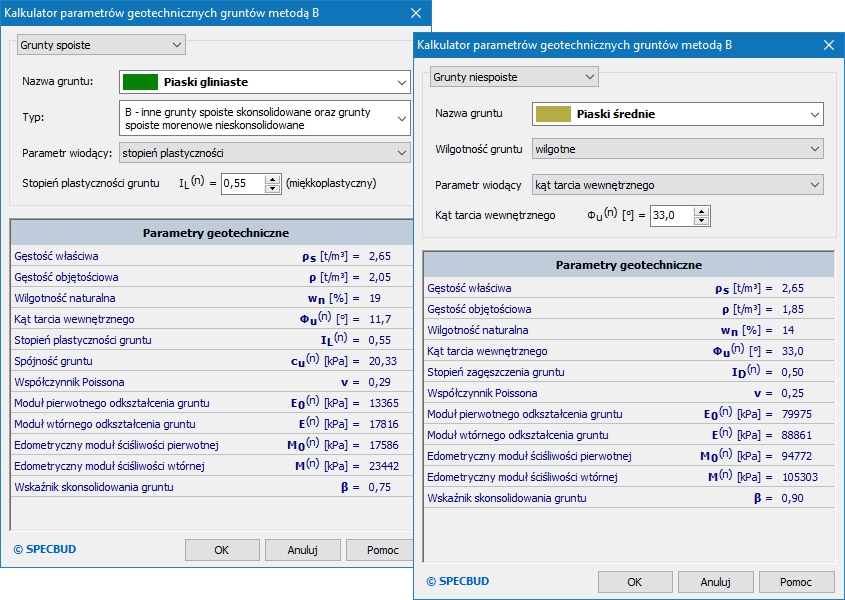
Task: Open the Grunty niespoiste soil category dropdown
Action: (514, 77)
